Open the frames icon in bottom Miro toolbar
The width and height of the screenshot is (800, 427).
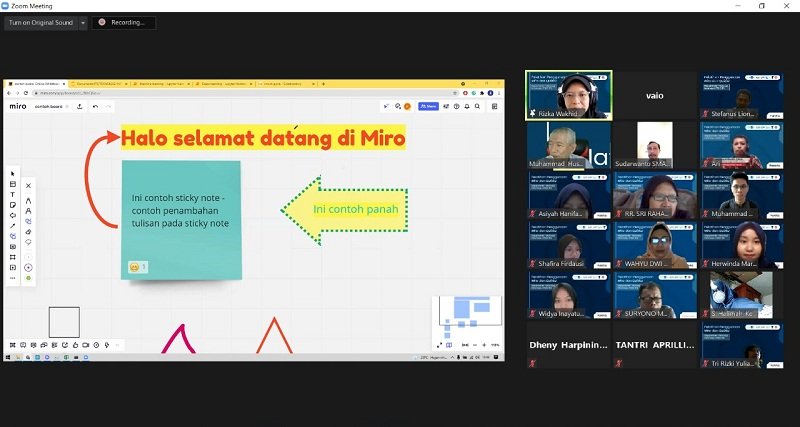pos(12,345)
